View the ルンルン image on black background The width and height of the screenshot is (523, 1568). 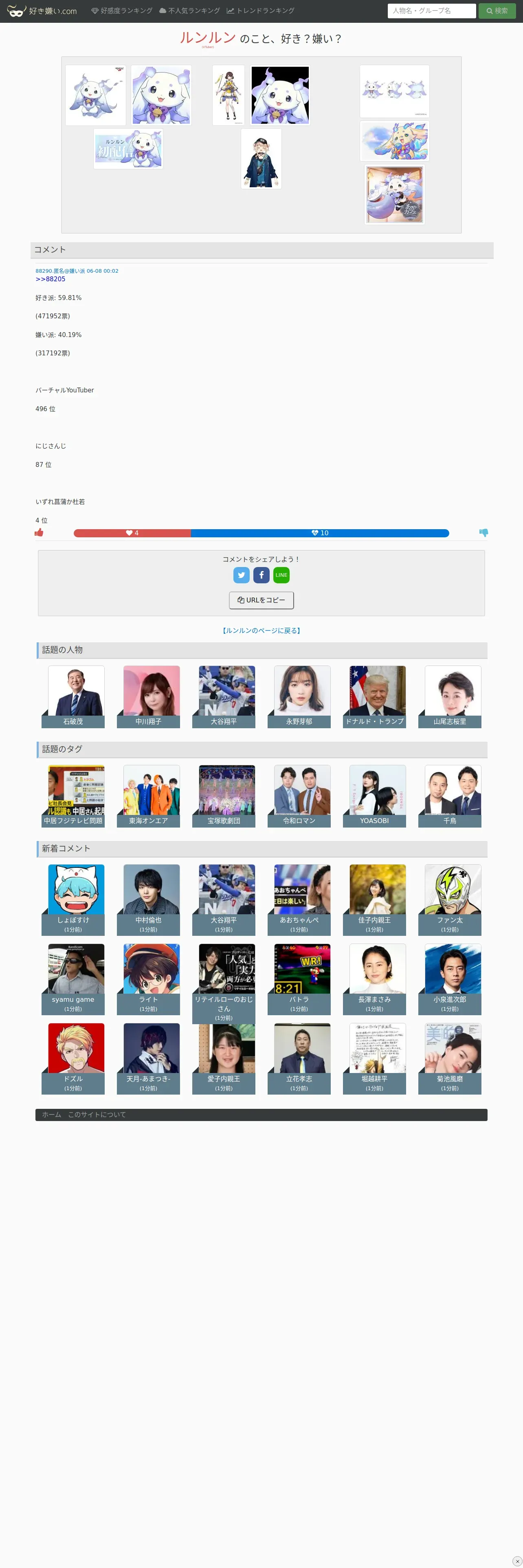(x=280, y=95)
